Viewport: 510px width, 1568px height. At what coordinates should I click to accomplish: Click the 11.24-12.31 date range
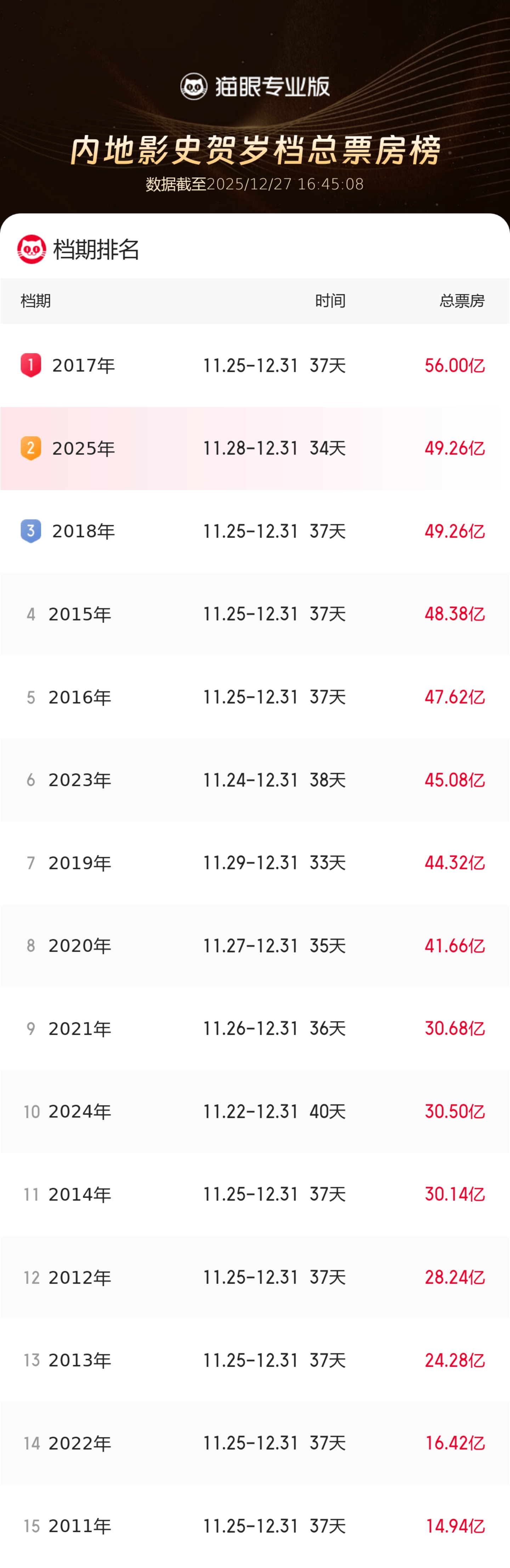click(x=250, y=780)
